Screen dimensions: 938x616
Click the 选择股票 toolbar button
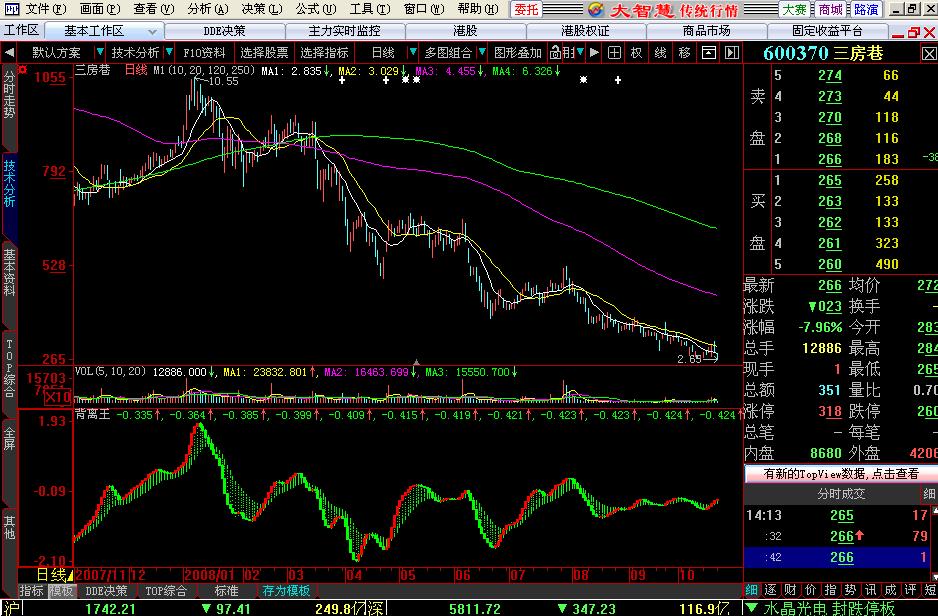click(264, 53)
